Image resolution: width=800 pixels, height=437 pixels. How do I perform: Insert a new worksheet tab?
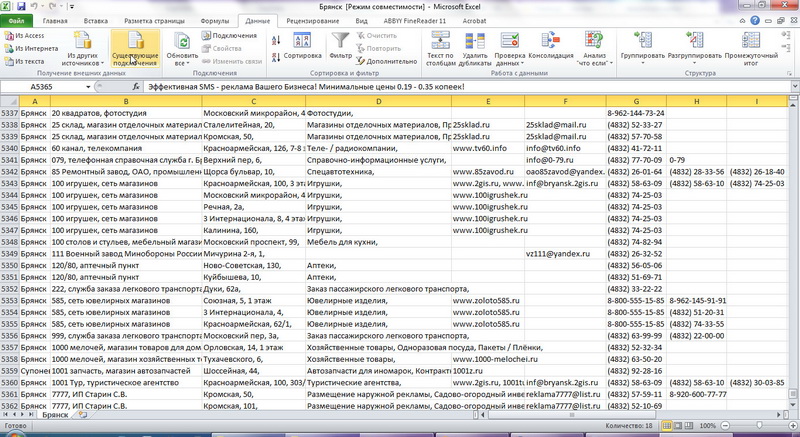(x=82, y=415)
